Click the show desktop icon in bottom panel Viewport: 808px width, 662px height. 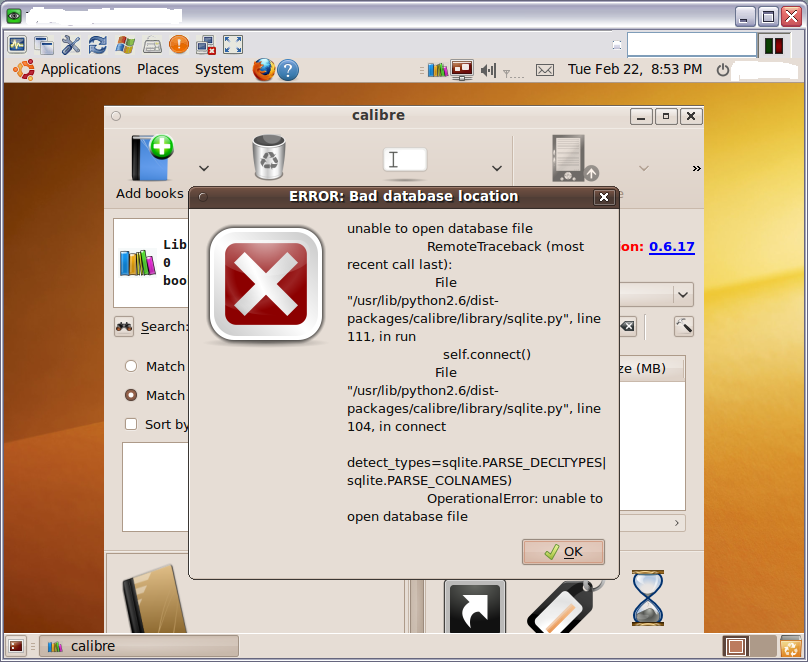[16, 646]
